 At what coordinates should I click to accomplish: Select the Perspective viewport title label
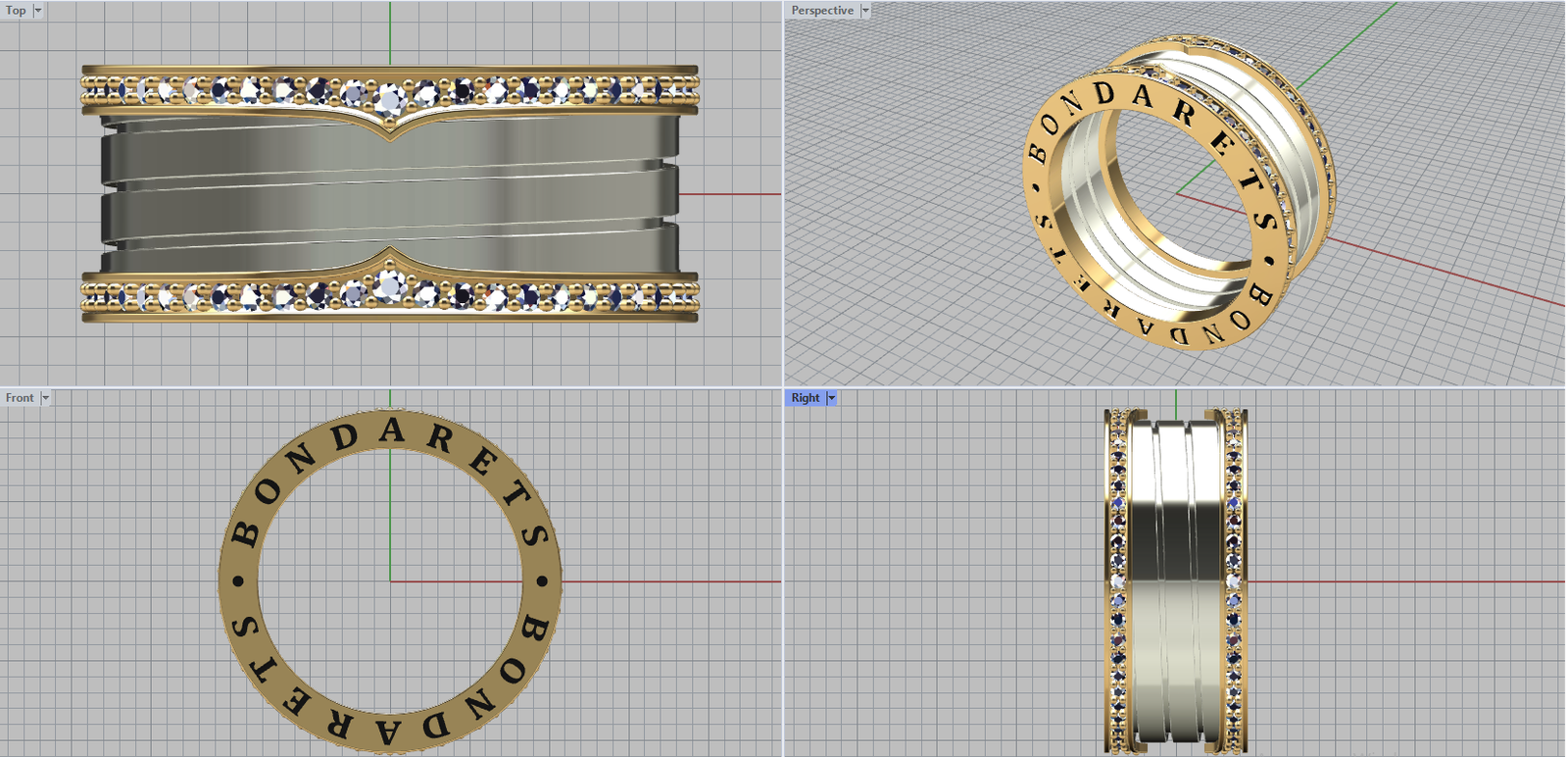pyautogui.click(x=822, y=11)
